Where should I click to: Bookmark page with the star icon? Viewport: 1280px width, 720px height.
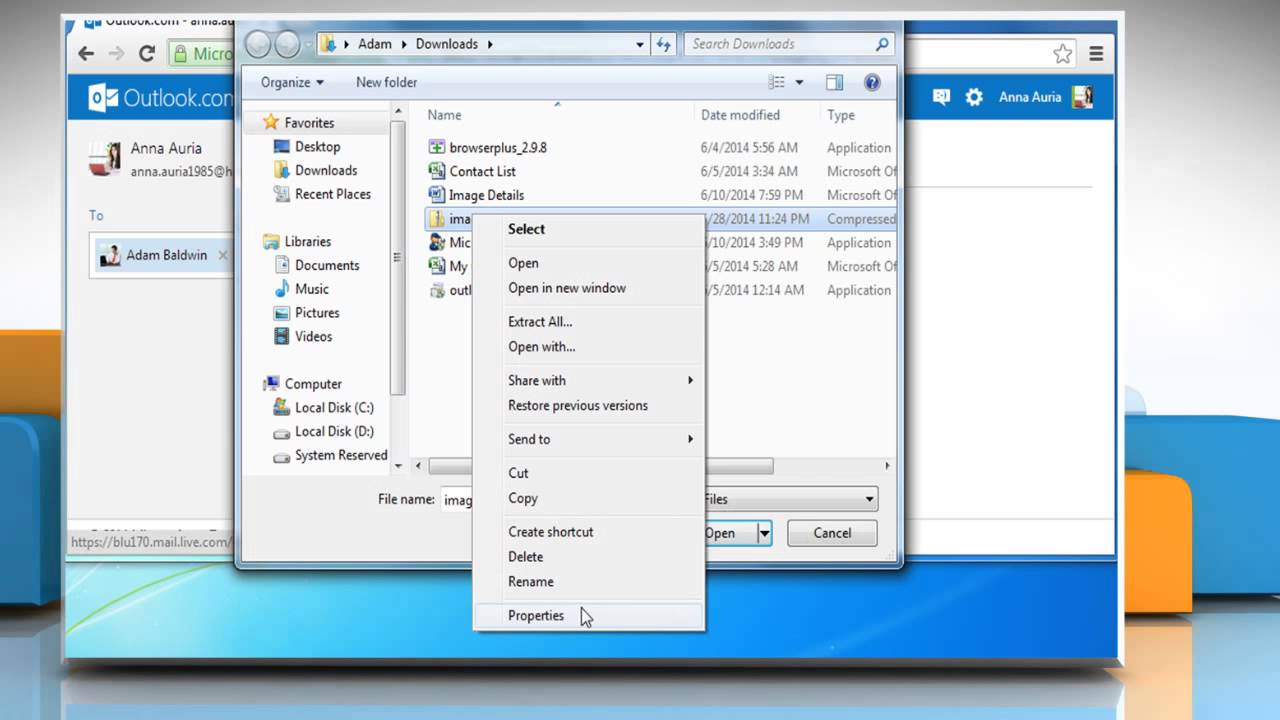point(1062,54)
